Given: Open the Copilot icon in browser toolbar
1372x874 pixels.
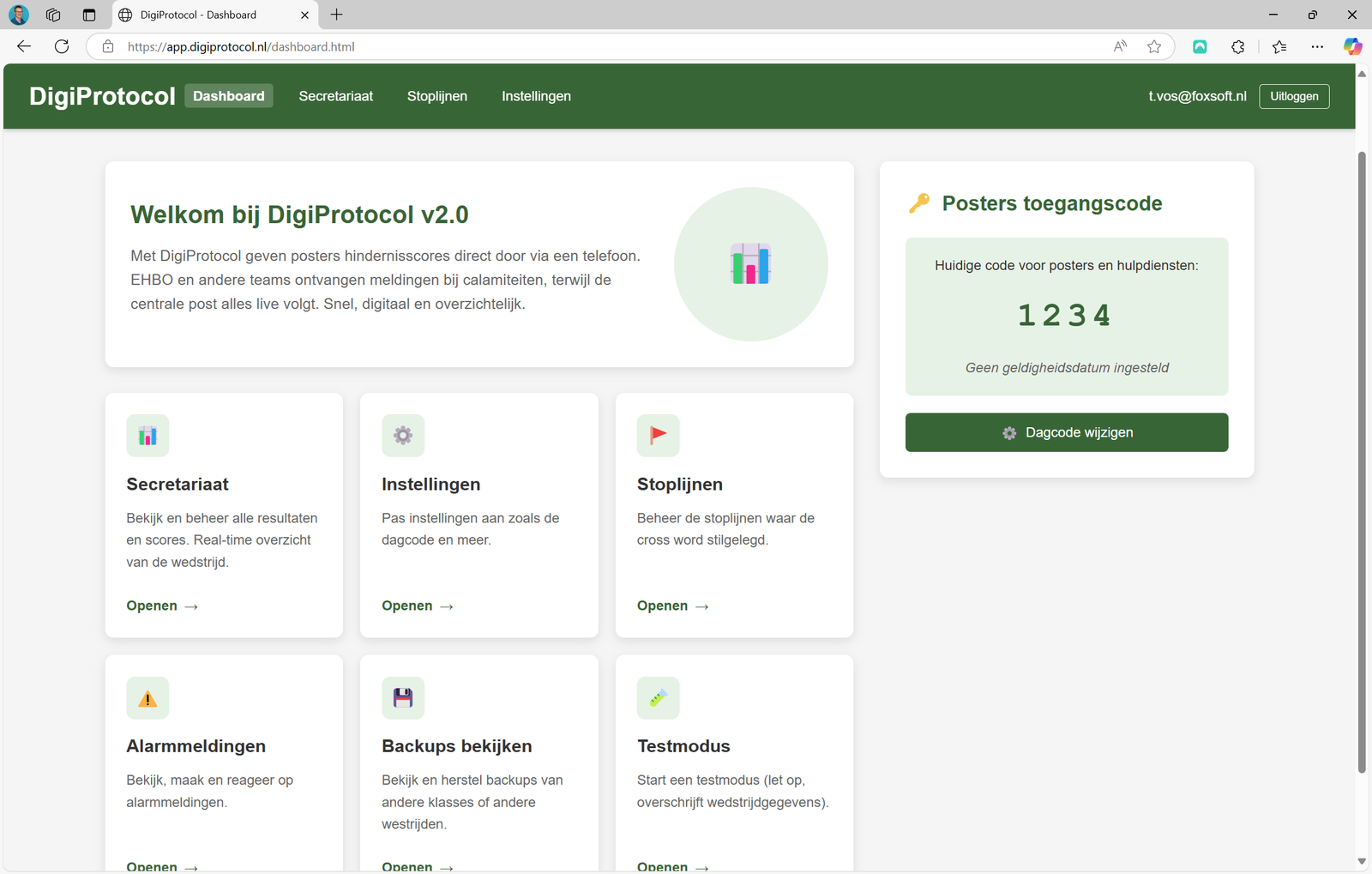Looking at the screenshot, I should (x=1353, y=46).
